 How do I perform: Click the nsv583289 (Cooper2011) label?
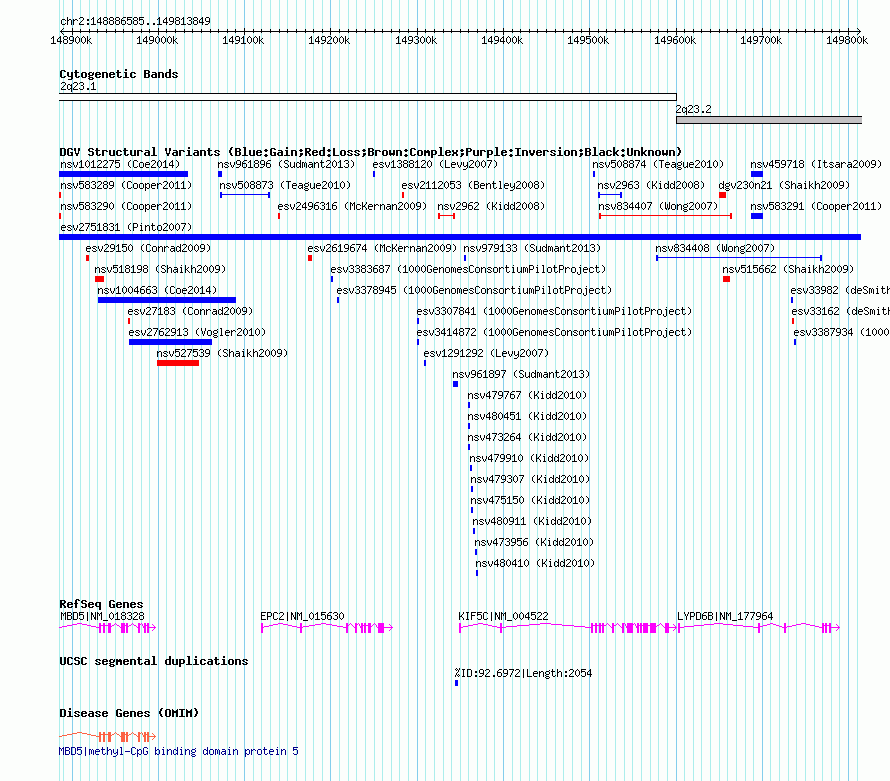(126, 185)
